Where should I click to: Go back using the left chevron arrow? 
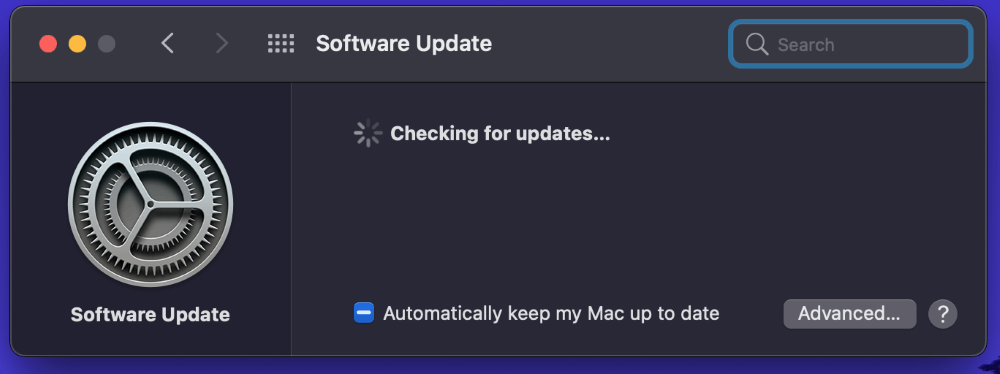coord(167,43)
